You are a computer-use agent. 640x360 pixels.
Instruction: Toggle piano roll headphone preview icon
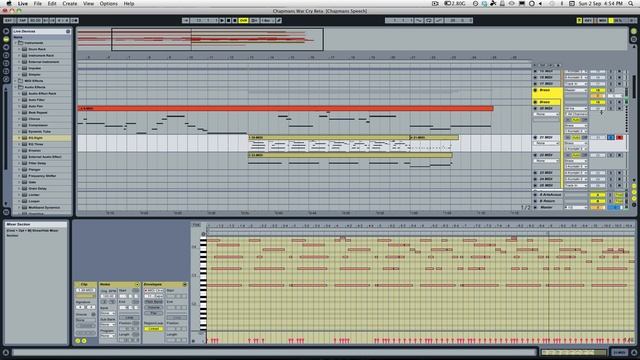[203, 234]
